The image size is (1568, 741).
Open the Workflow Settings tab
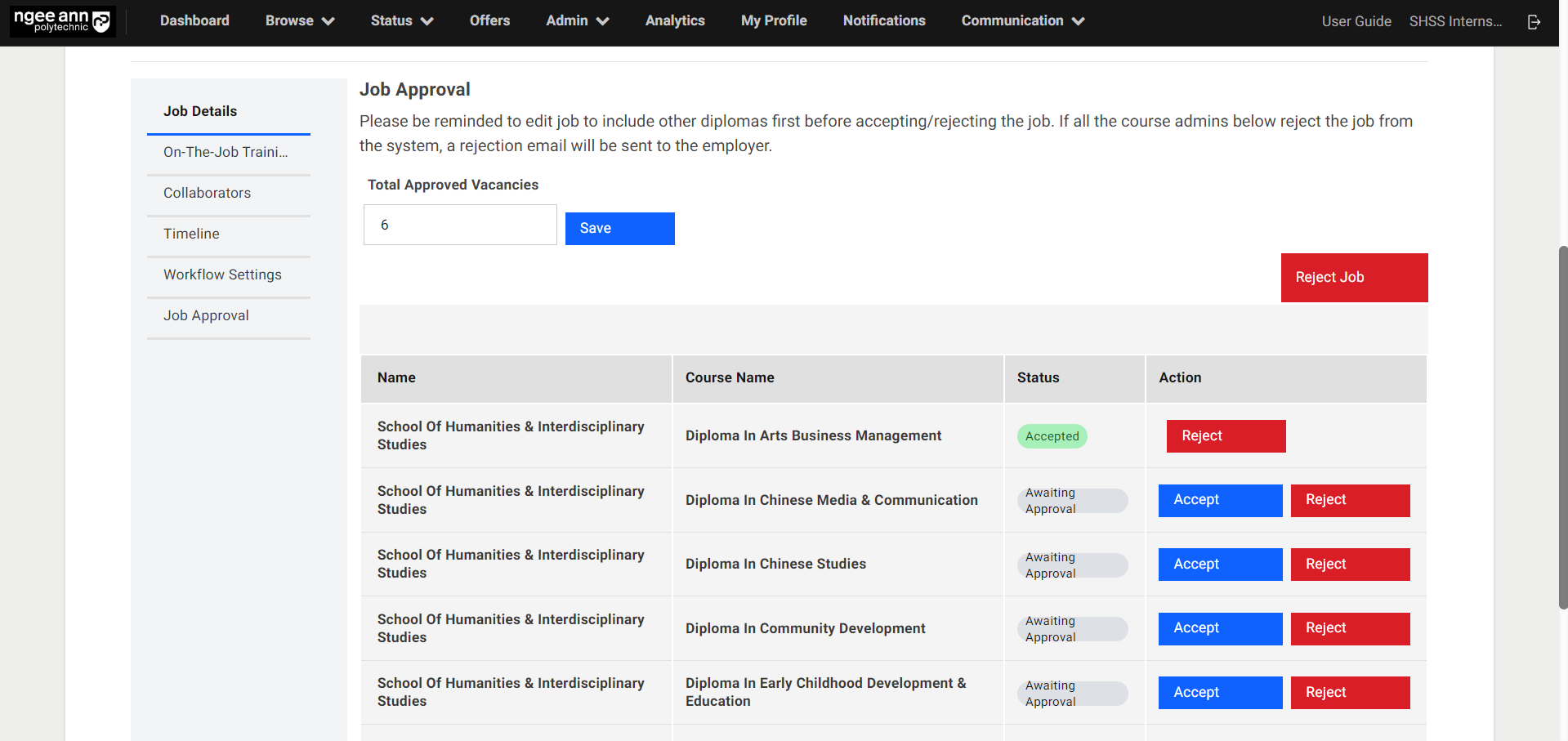[x=222, y=275]
